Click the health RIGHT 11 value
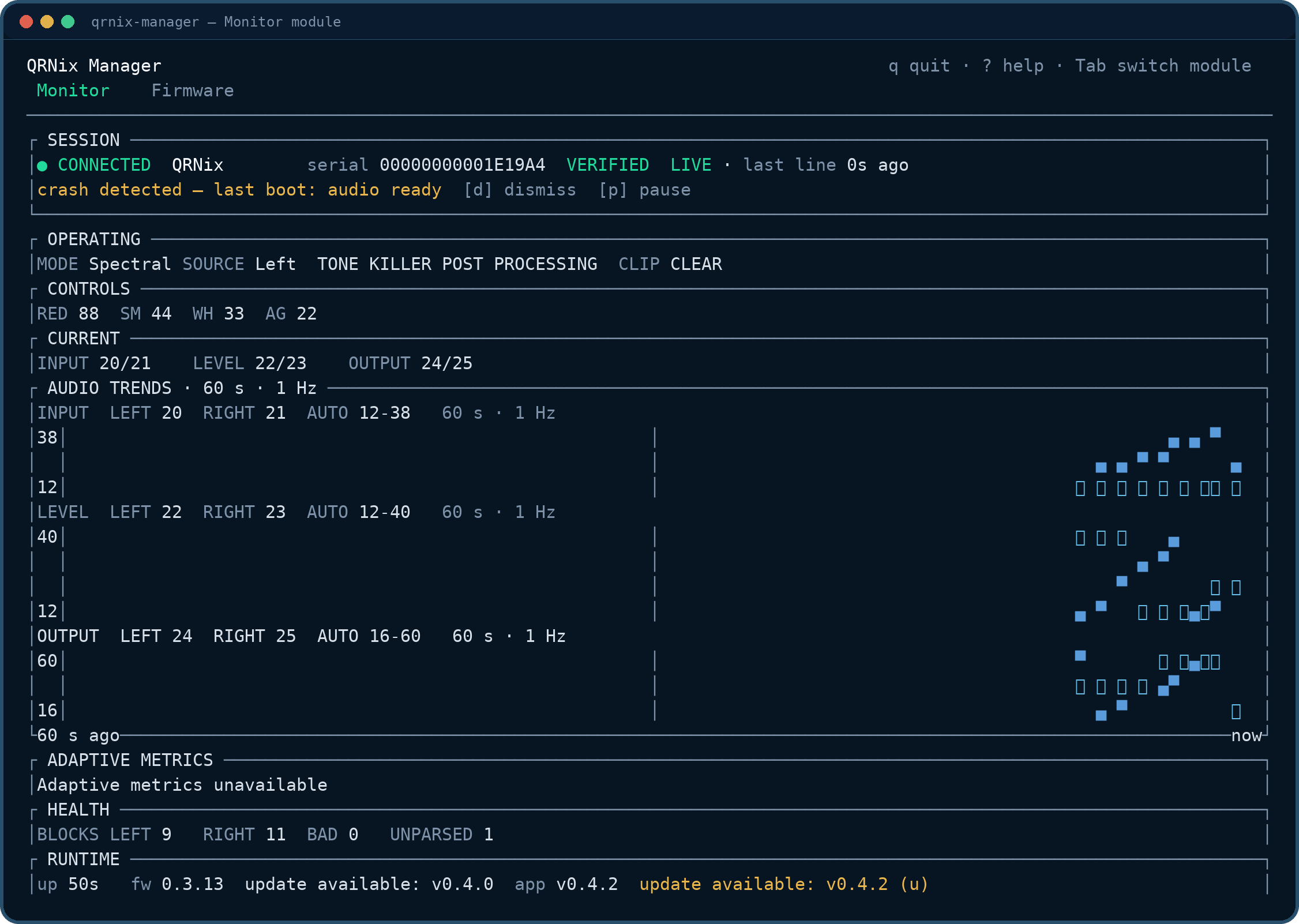 tap(245, 835)
